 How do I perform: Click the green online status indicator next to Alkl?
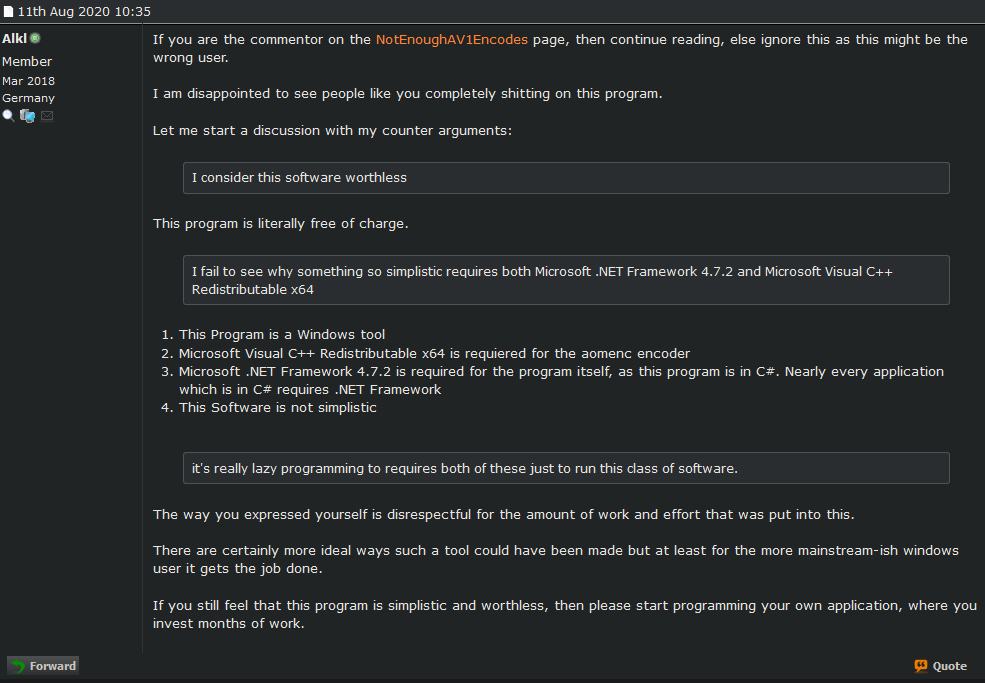35,39
